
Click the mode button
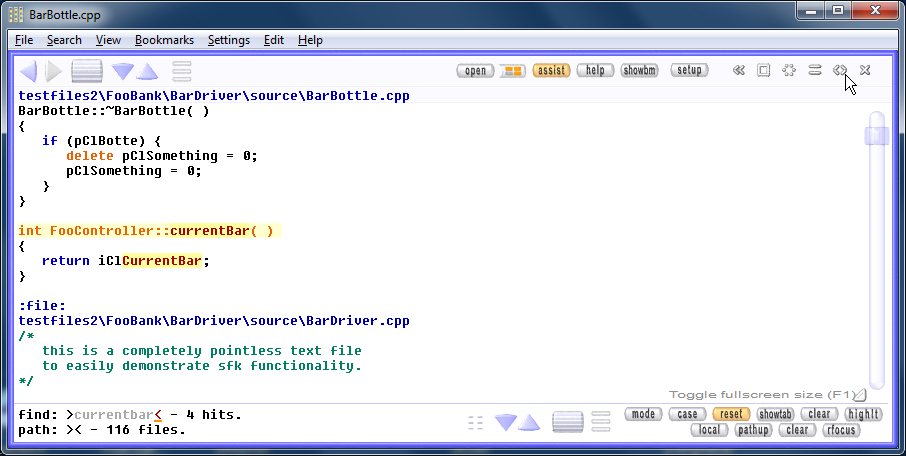pos(643,414)
